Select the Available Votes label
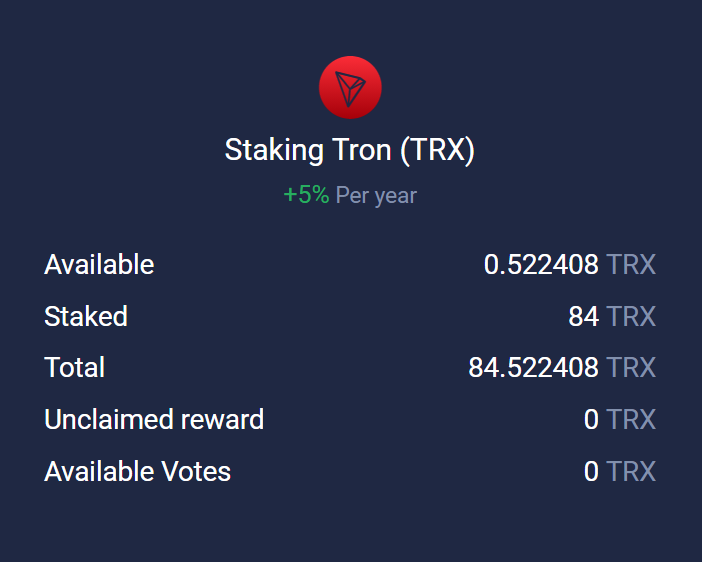Viewport: 702px width, 562px height. [x=137, y=471]
